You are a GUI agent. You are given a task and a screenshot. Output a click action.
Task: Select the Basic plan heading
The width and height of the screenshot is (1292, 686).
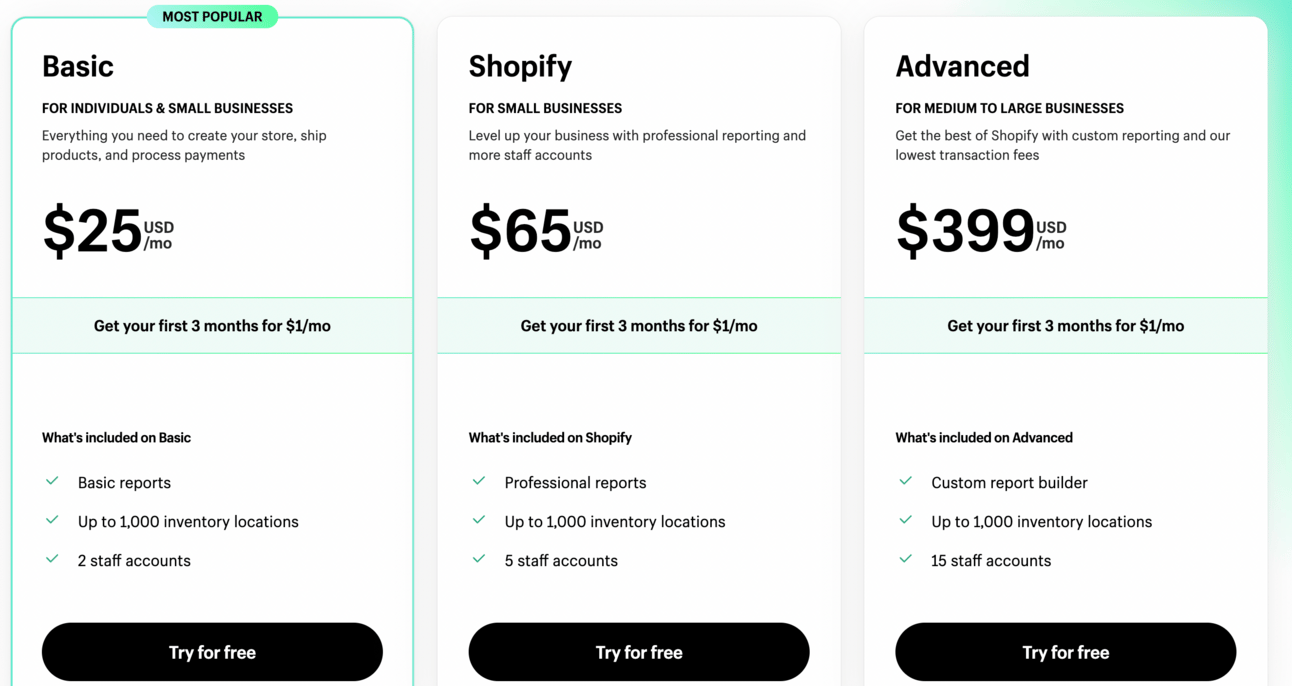[x=78, y=66]
